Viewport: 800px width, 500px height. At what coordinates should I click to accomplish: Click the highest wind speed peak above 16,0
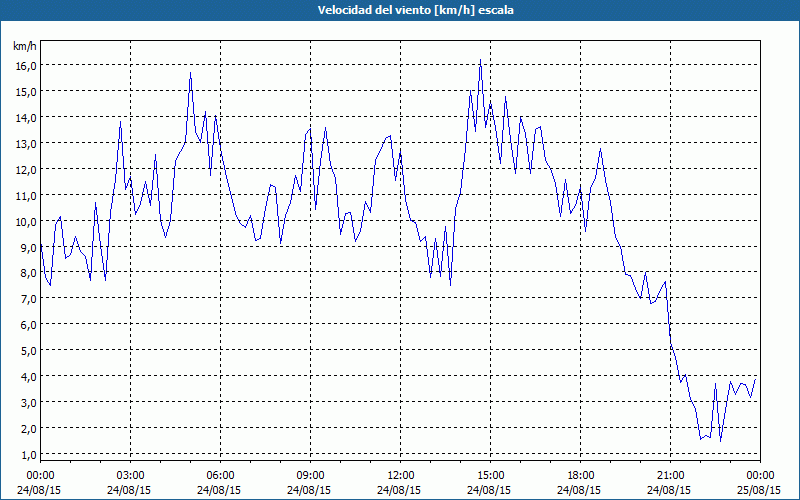pos(480,60)
